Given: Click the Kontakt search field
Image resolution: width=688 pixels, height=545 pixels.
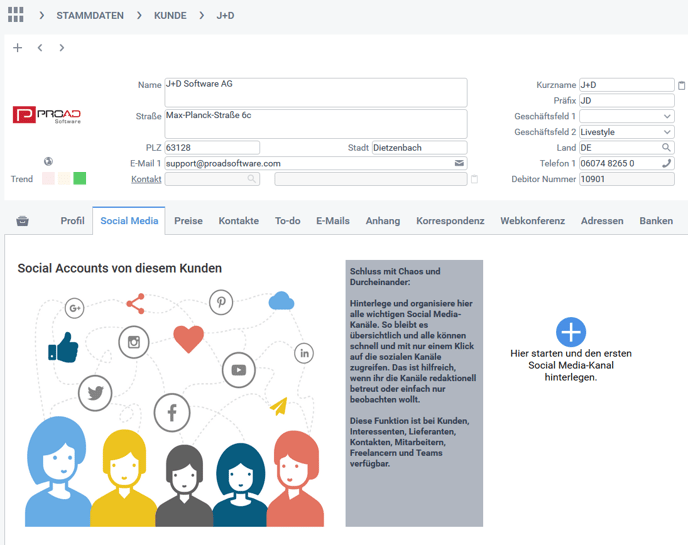Looking at the screenshot, I should 211,179.
